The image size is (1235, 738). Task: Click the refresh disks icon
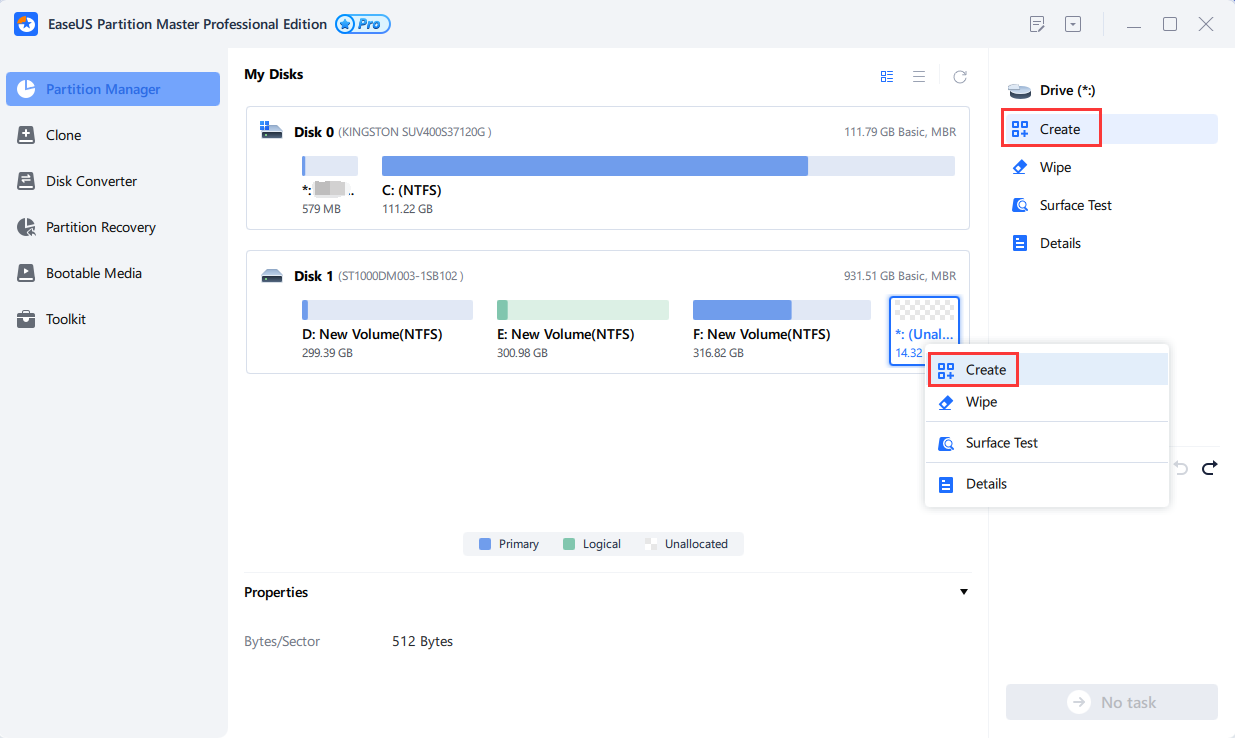point(959,77)
